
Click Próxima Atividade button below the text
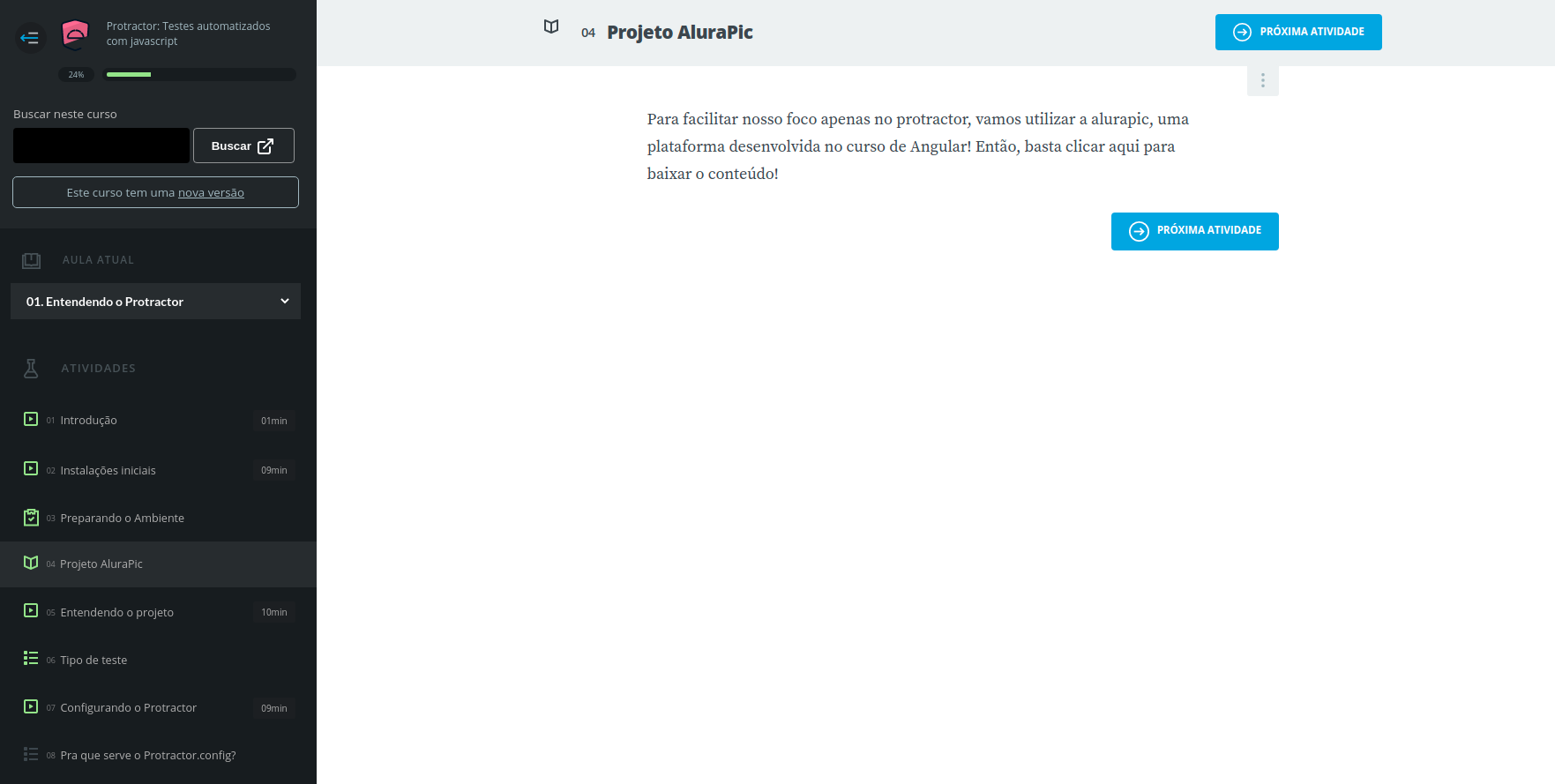(1195, 231)
